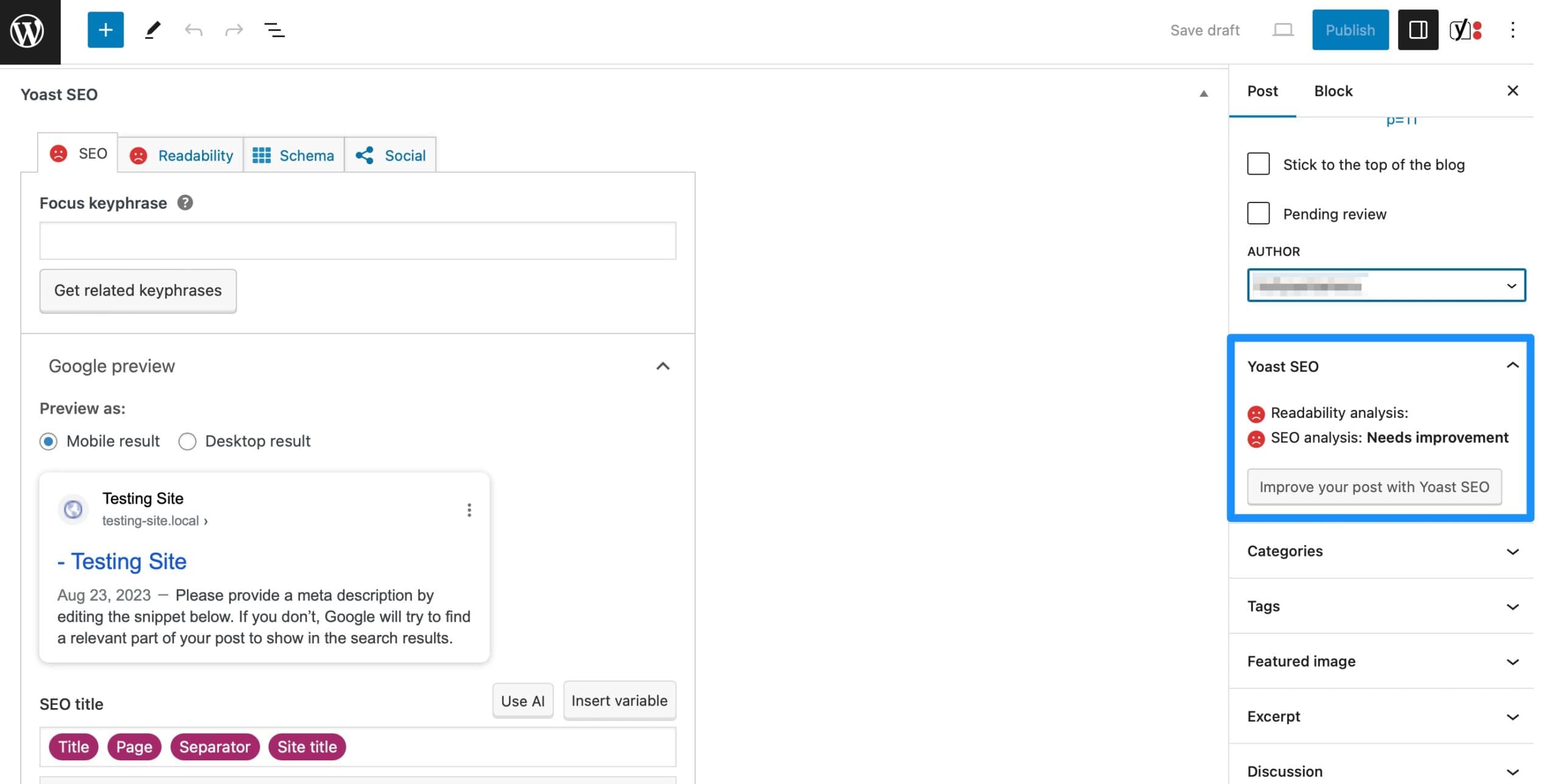The width and height of the screenshot is (1558, 784).
Task: Switch to the Block tab
Action: pyautogui.click(x=1333, y=91)
